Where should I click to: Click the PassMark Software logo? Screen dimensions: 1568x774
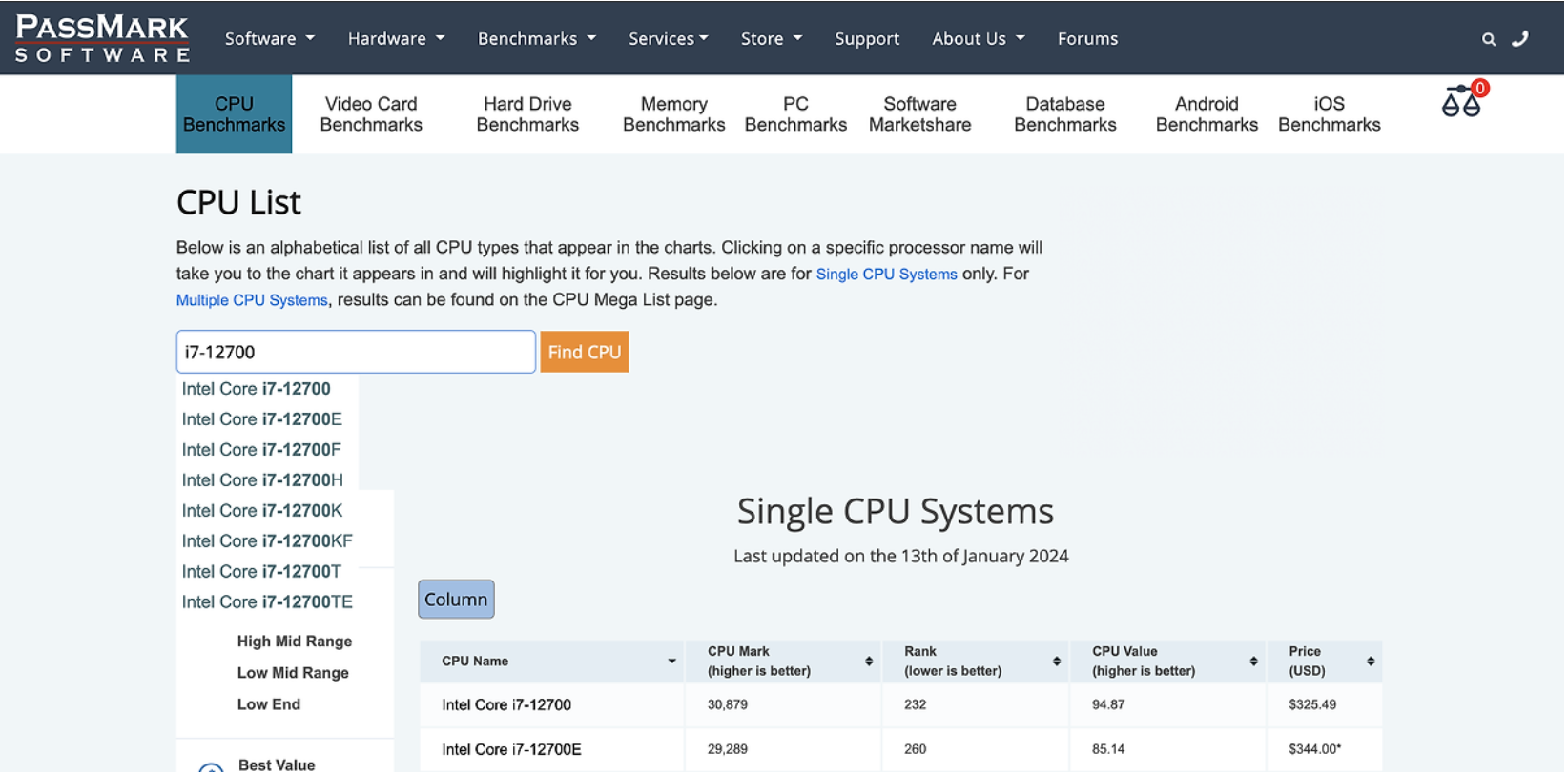pos(103,38)
